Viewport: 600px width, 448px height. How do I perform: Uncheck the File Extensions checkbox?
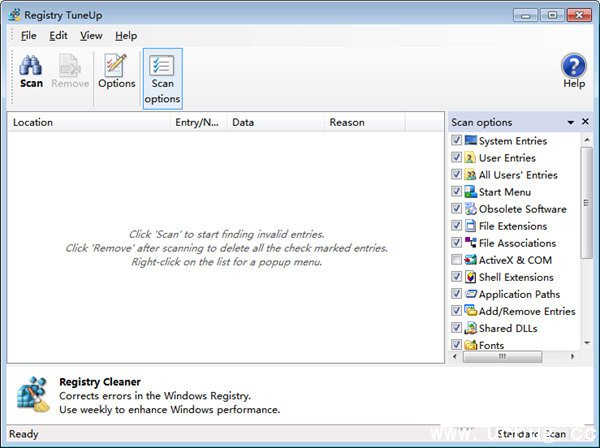[456, 225]
